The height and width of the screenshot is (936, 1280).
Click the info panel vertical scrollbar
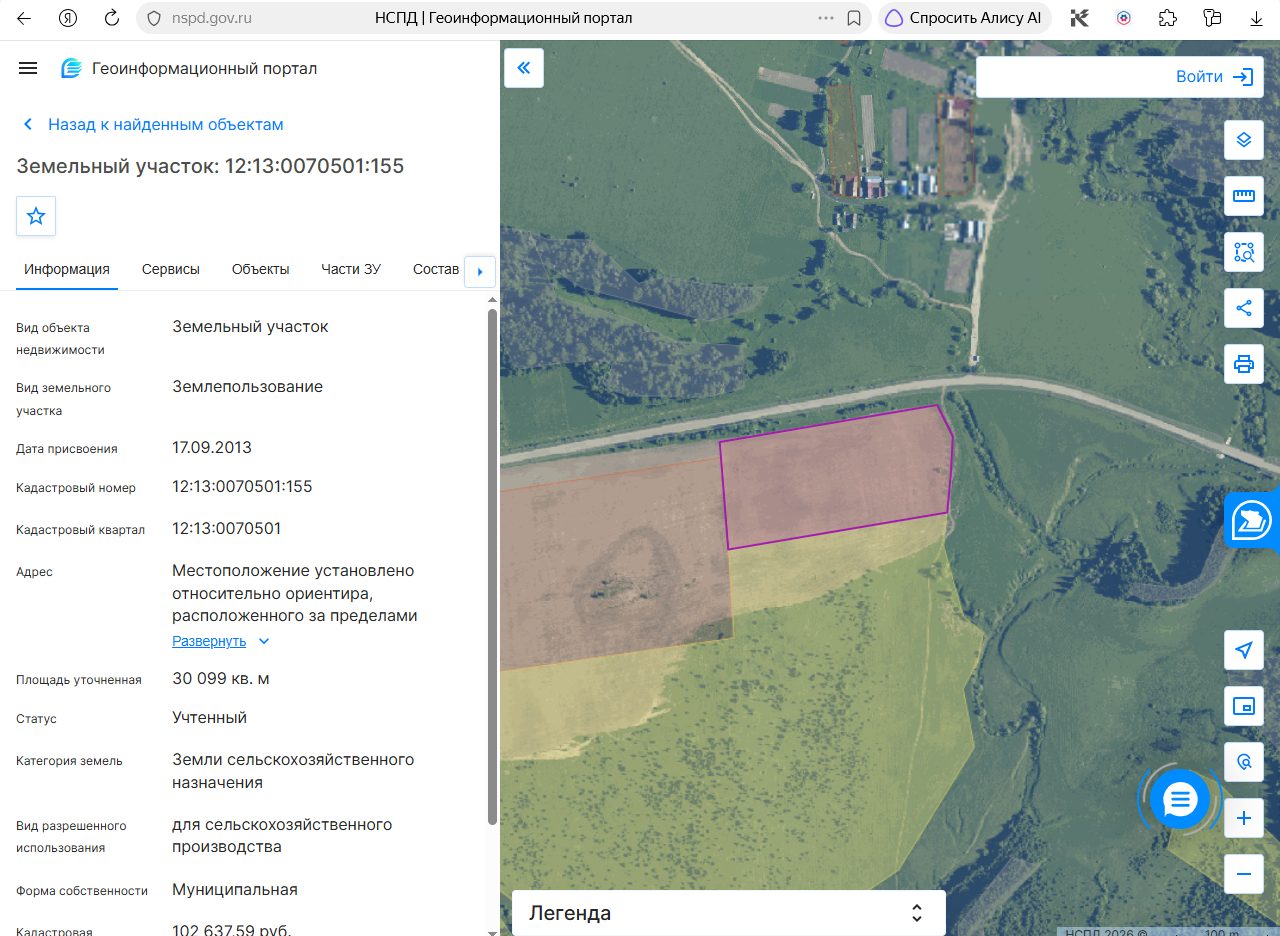(492, 567)
